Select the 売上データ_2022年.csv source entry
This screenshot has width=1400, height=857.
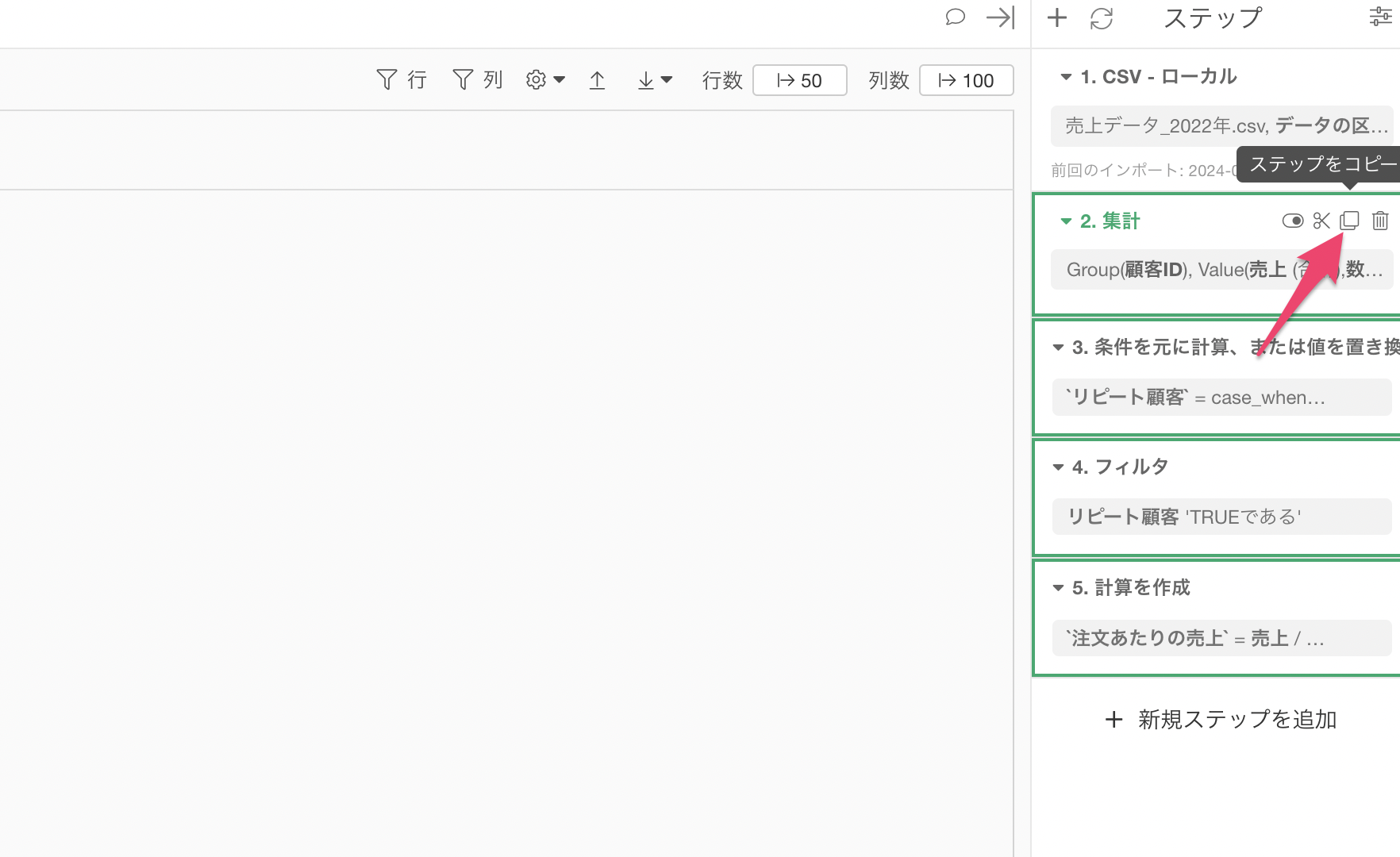point(1222,125)
